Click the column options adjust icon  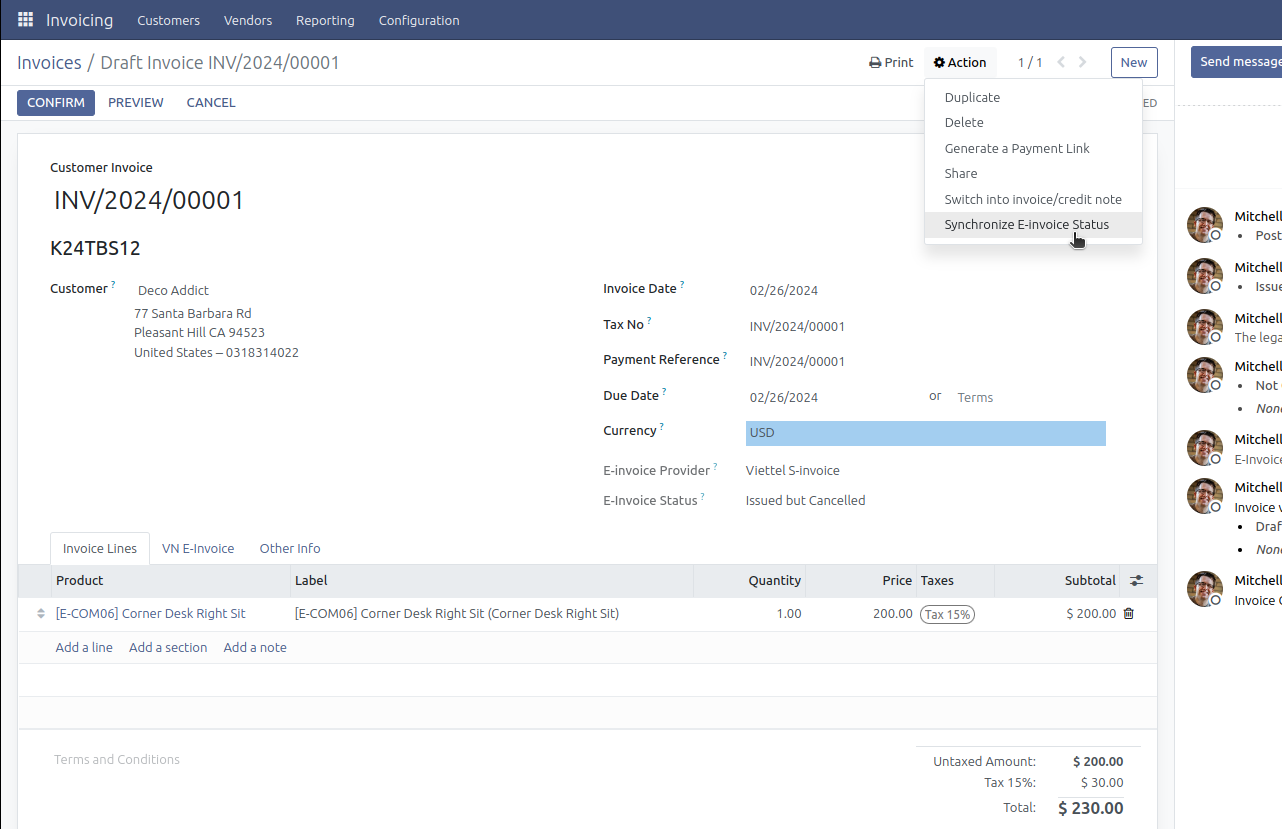[x=1136, y=580]
